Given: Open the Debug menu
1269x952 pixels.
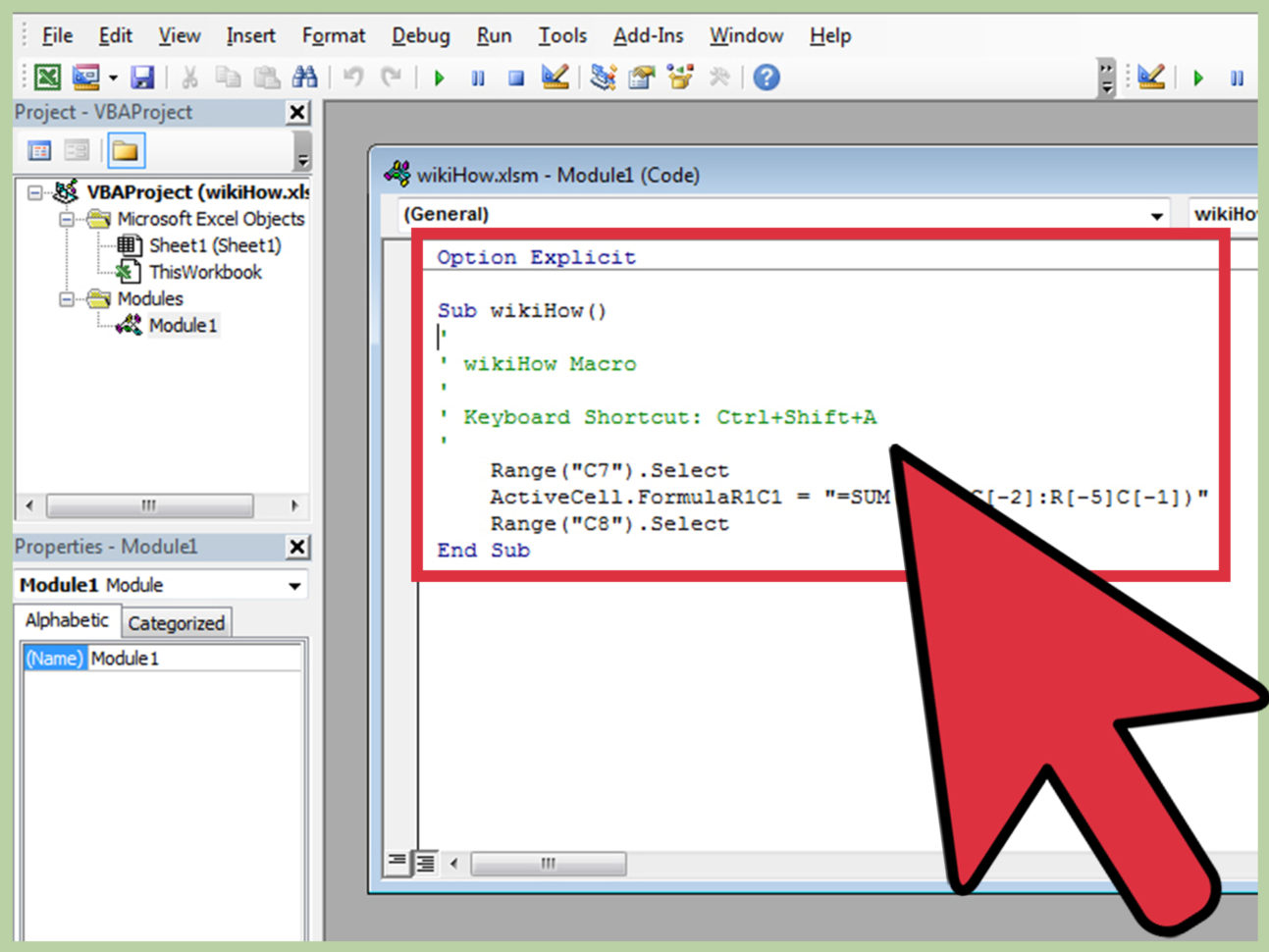Looking at the screenshot, I should 420,35.
